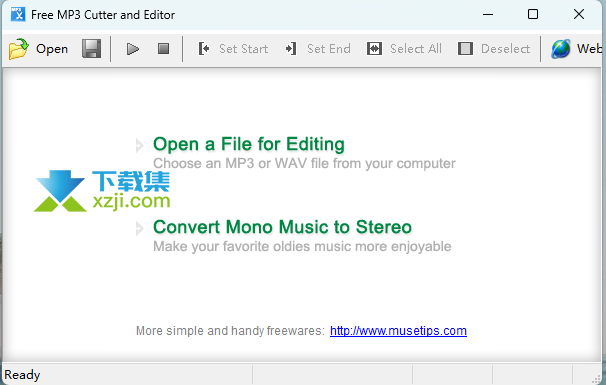Visit the http://www.musetips.com hyperlink
606x385 pixels.
[x=398, y=331]
